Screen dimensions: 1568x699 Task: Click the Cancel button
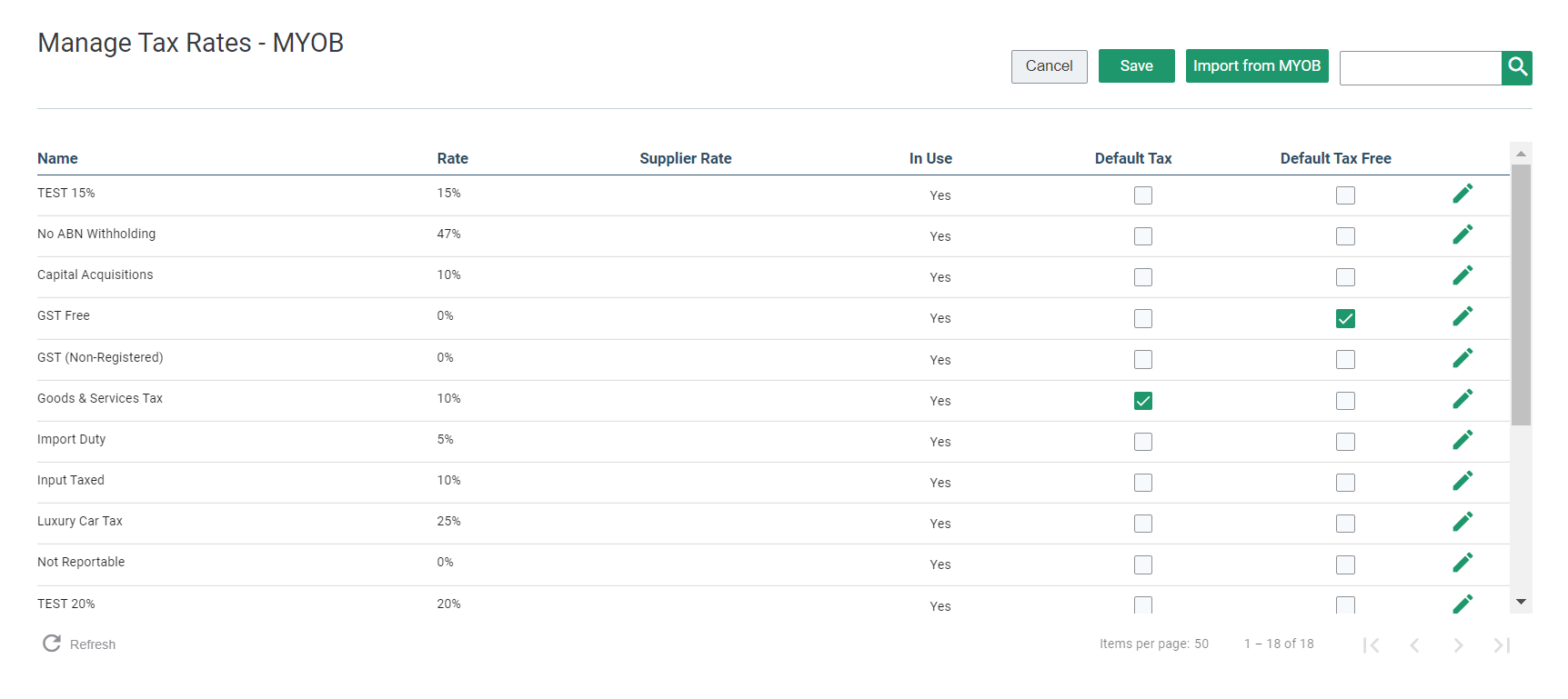click(x=1049, y=66)
